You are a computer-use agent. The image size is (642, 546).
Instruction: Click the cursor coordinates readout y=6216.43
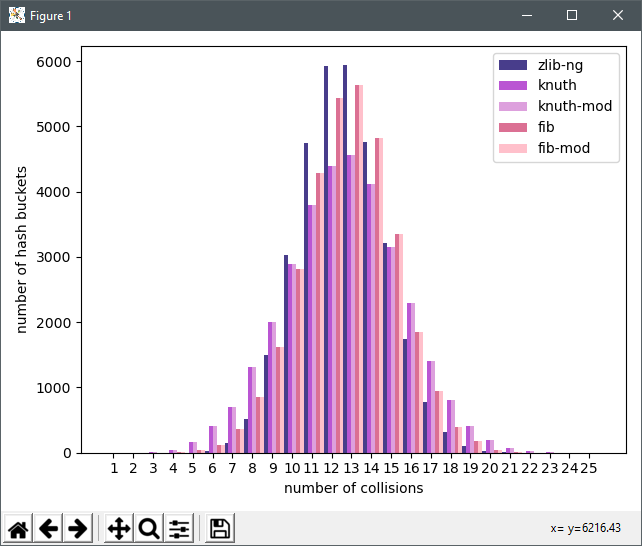click(585, 528)
